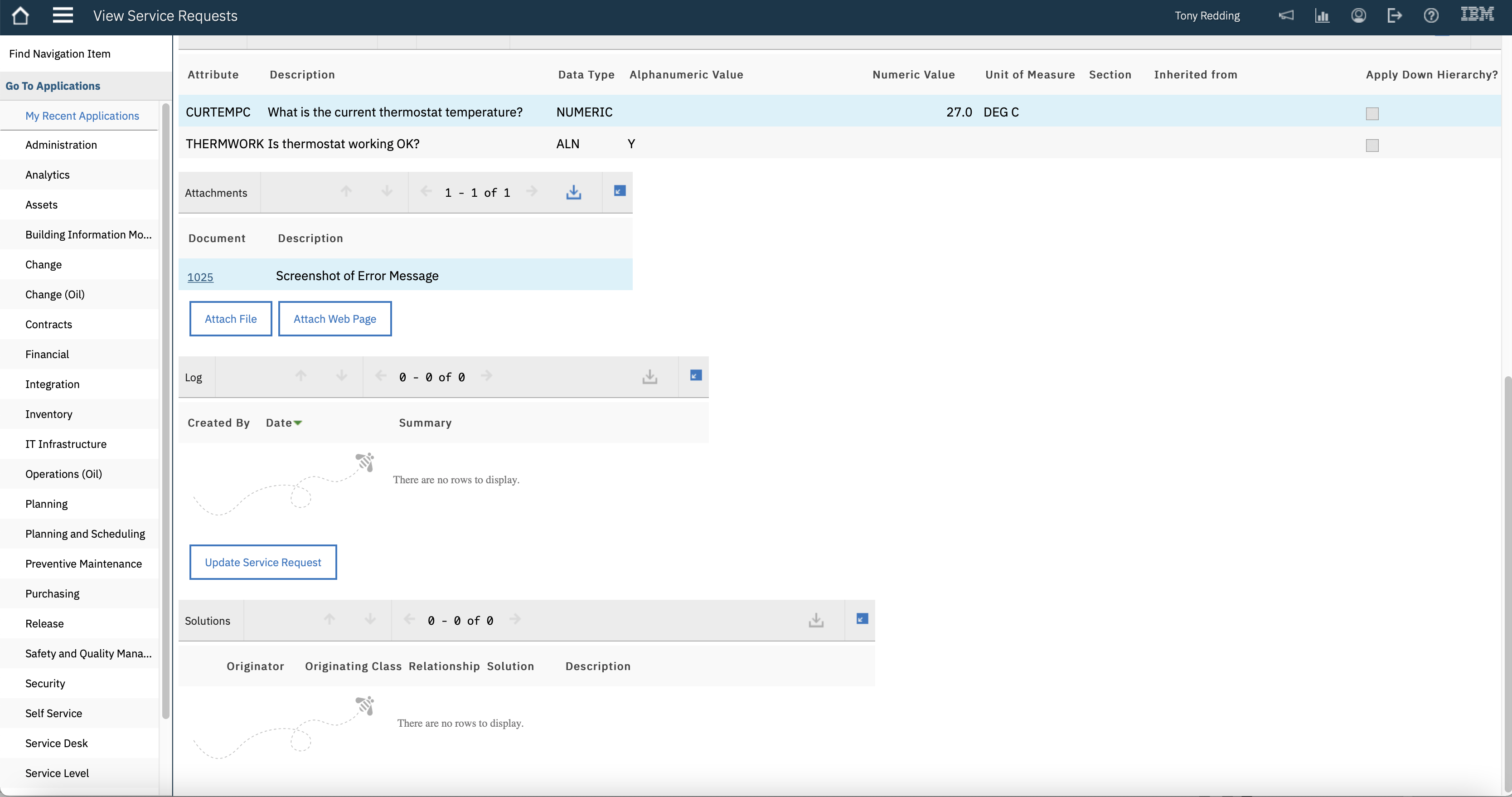The image size is (1512, 797).
Task: Check Apply Down Hierarchy for CURTEMPC
Action: 1372,113
